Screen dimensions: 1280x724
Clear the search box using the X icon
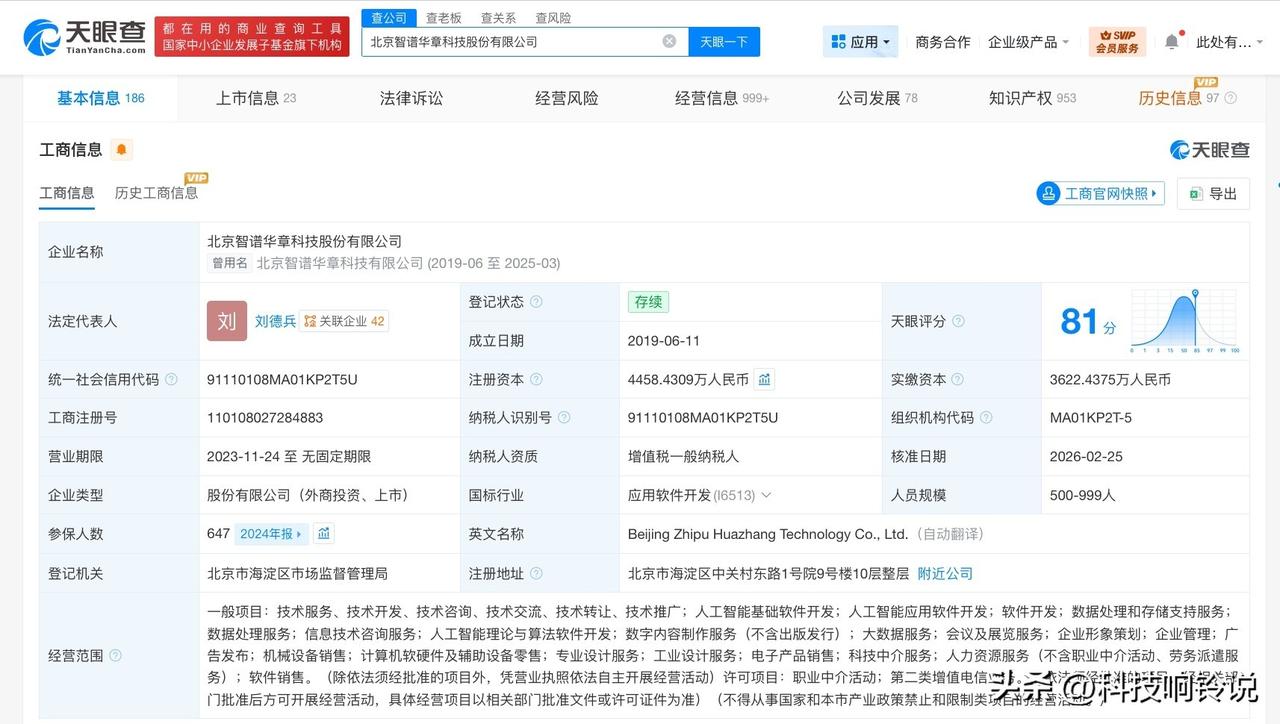point(669,41)
